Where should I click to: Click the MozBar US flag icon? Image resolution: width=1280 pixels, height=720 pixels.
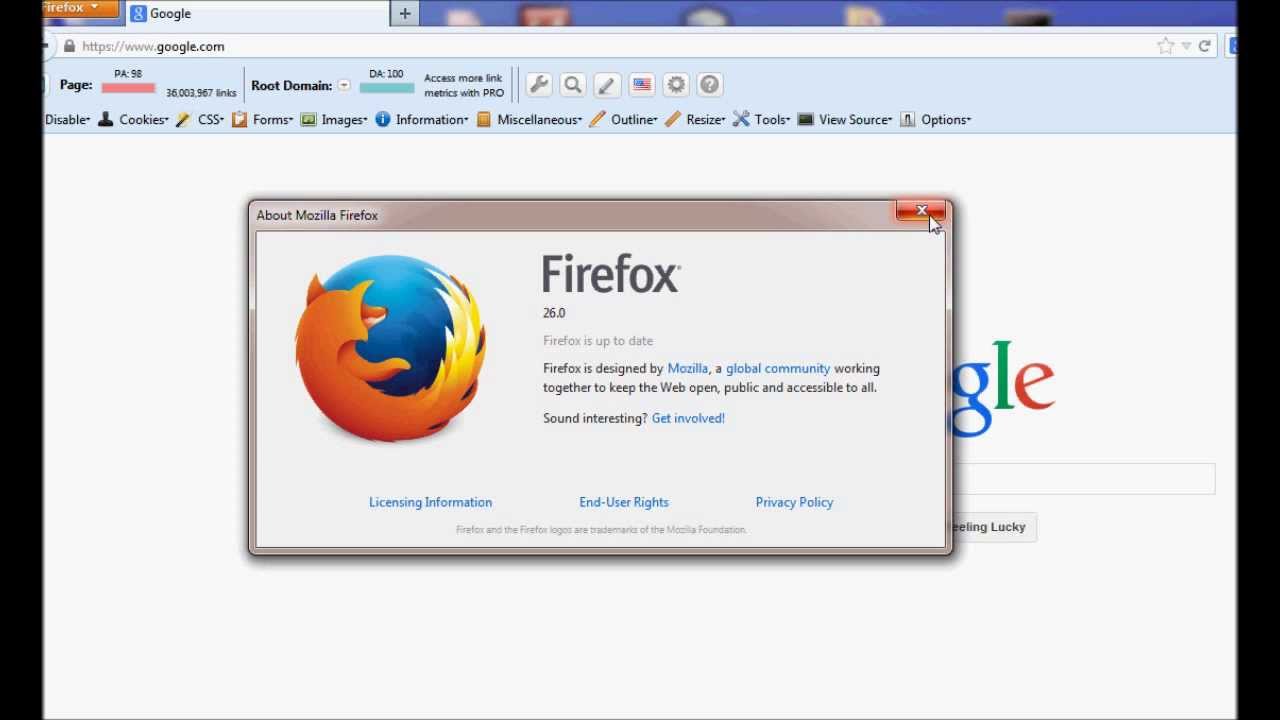[x=642, y=85]
